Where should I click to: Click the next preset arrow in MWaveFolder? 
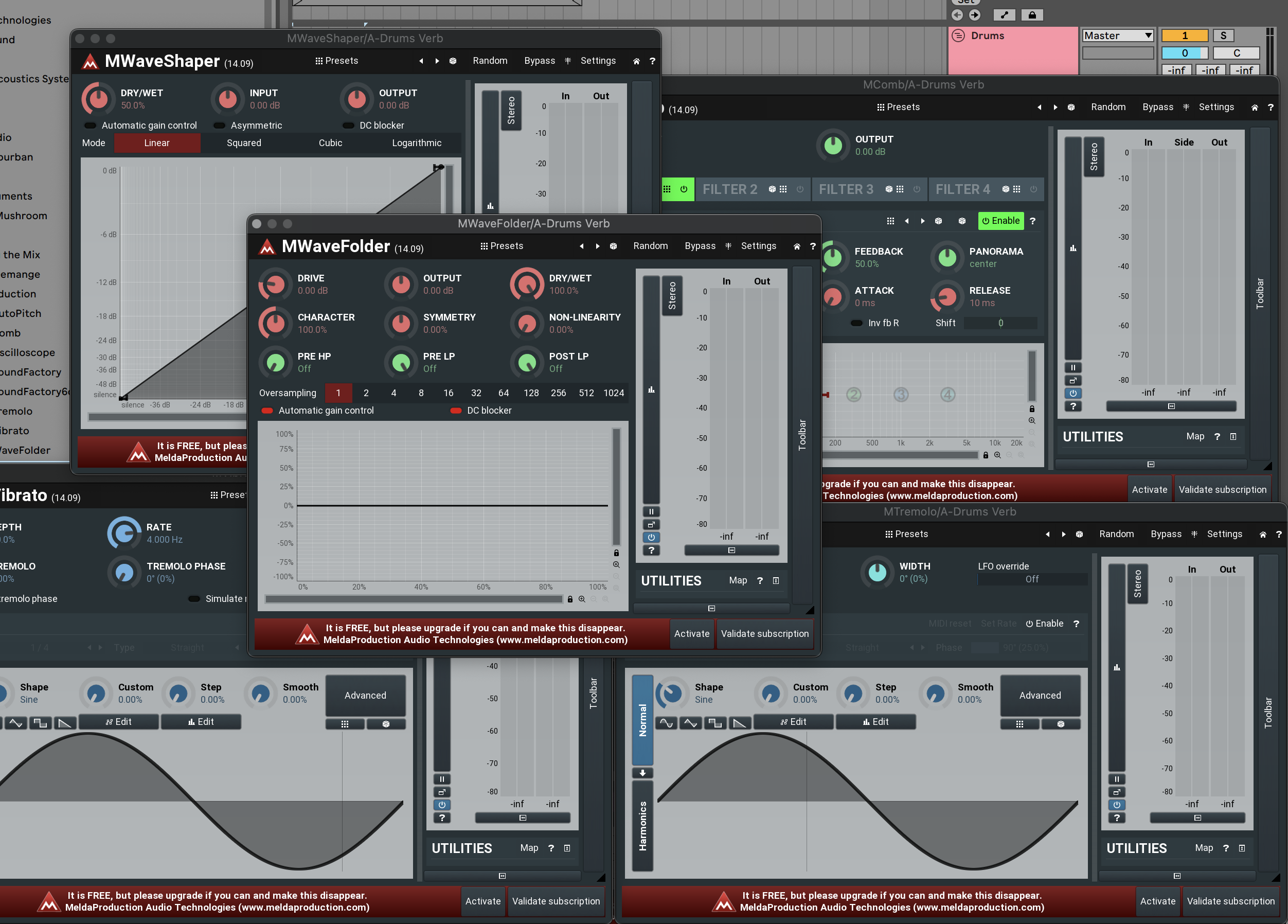point(597,246)
